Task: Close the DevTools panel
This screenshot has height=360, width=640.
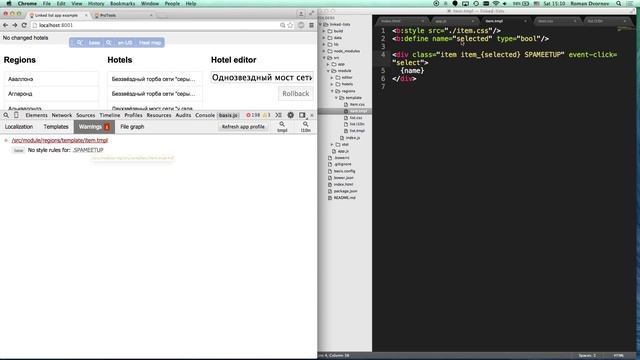Action: [312, 116]
